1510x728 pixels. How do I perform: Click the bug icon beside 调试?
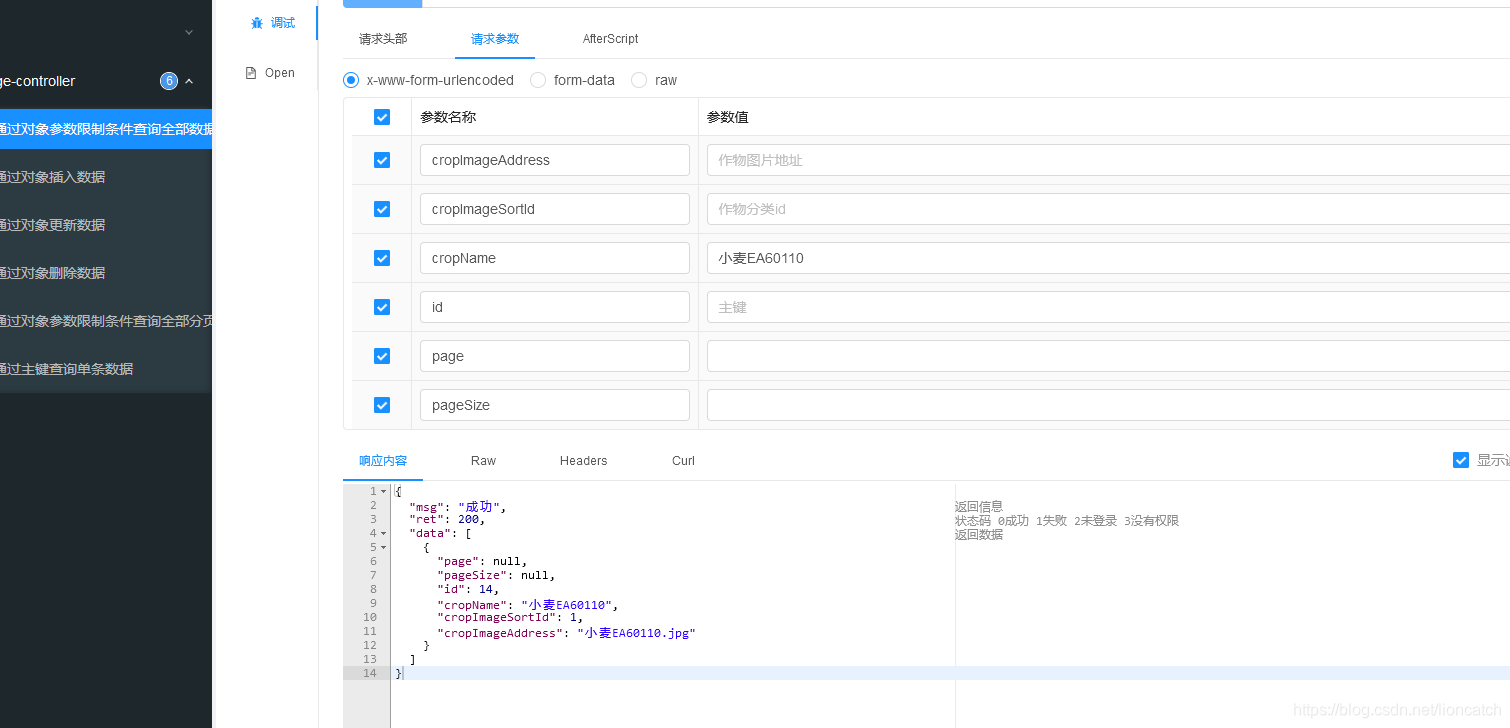pos(257,23)
